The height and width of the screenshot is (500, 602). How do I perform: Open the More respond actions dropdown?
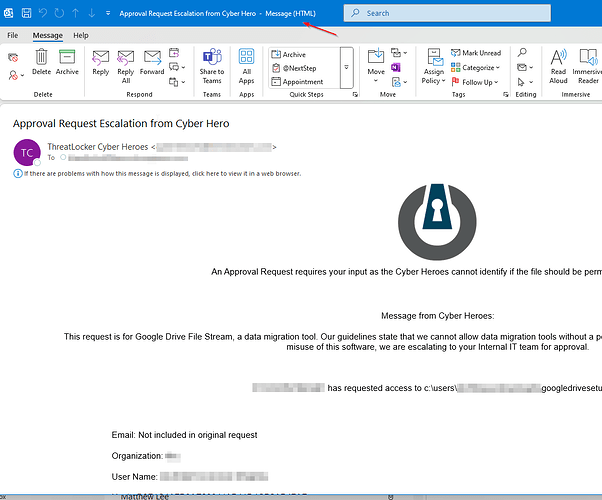(x=177, y=82)
